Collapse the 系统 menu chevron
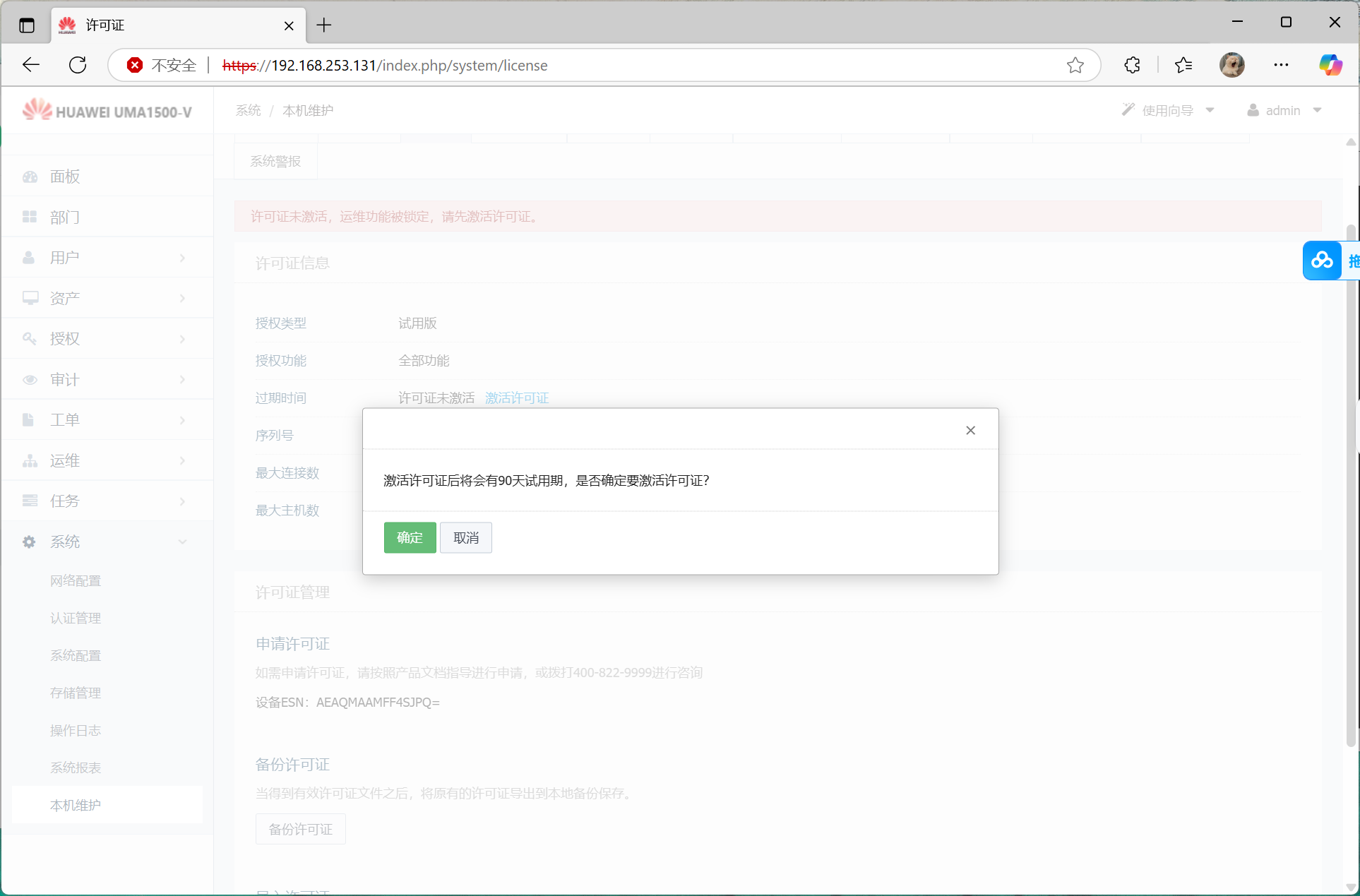Image resolution: width=1360 pixels, height=896 pixels. (x=182, y=542)
